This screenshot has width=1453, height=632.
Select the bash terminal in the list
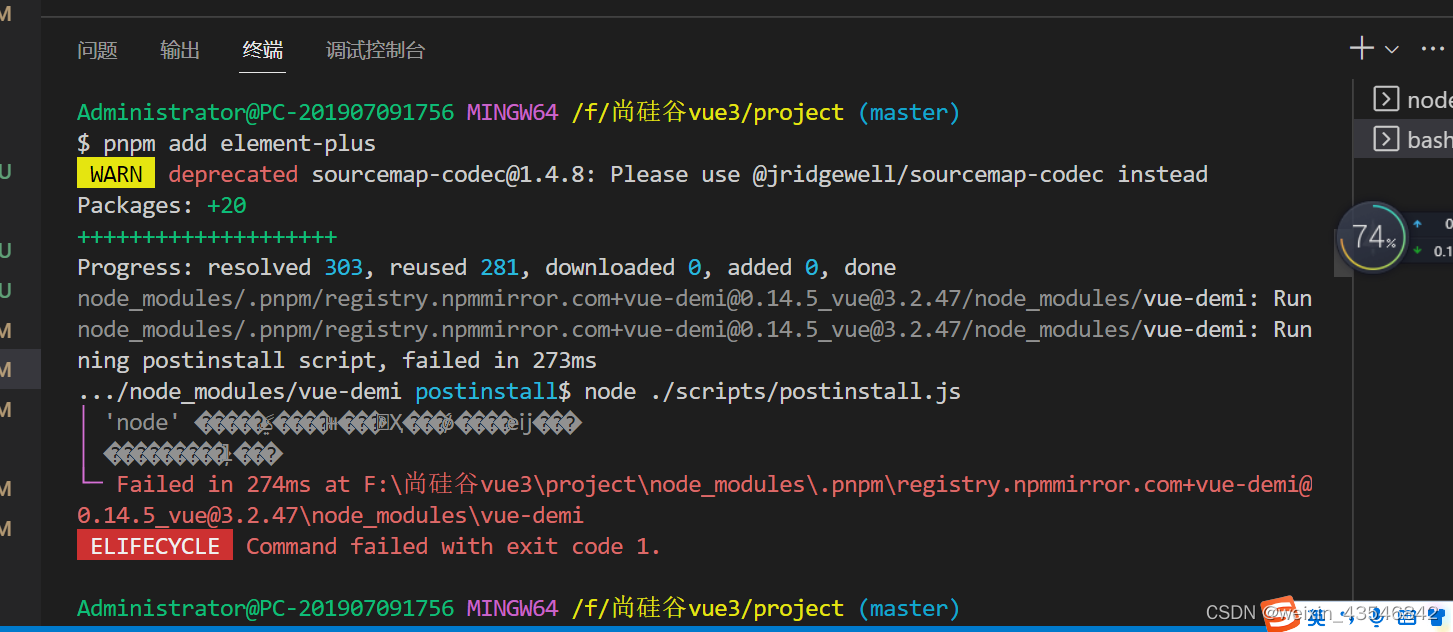(1403, 139)
